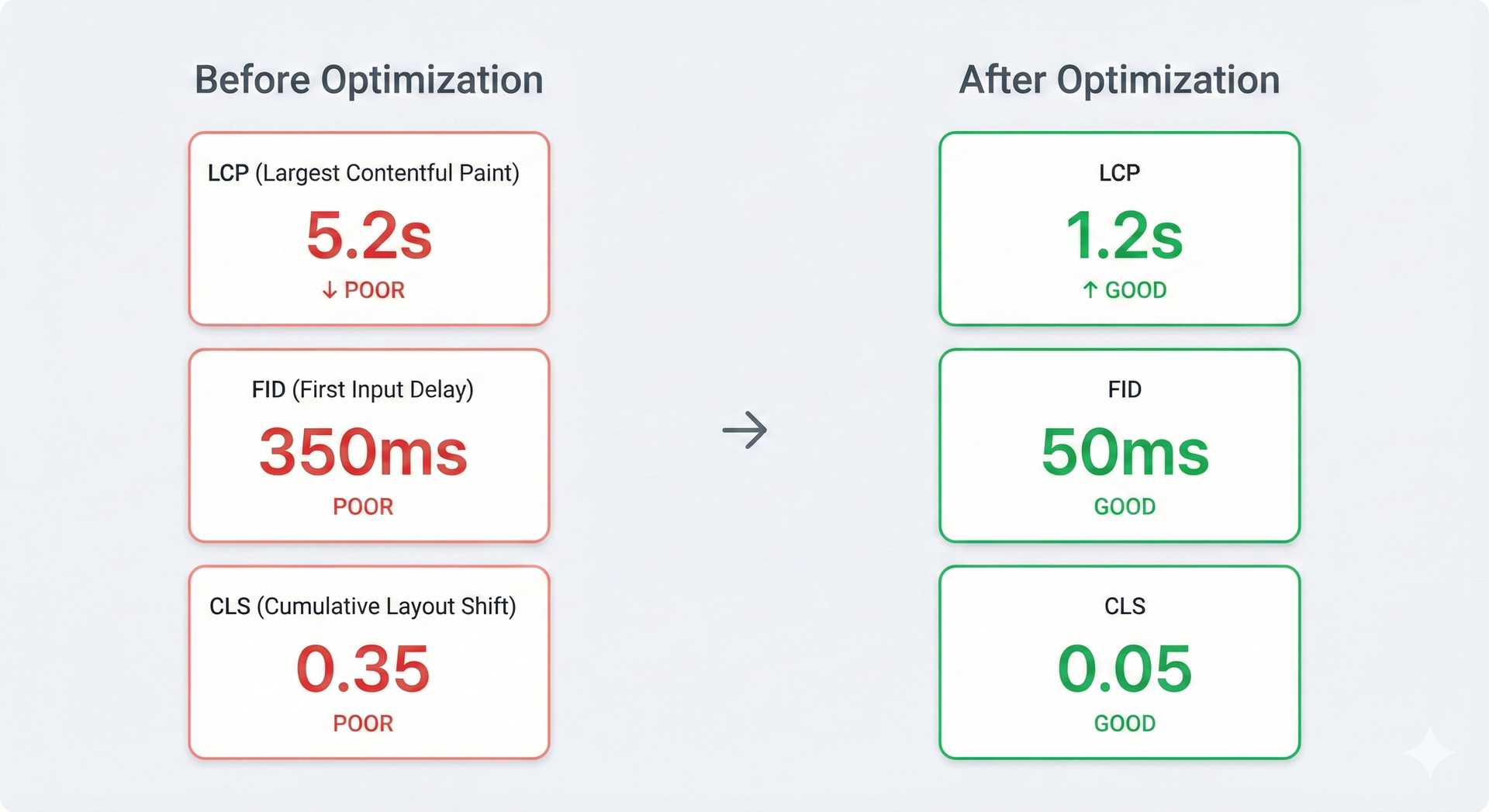Screen dimensions: 1489x812
Task: Click the POOR status under 350ms
Action: [x=363, y=506]
